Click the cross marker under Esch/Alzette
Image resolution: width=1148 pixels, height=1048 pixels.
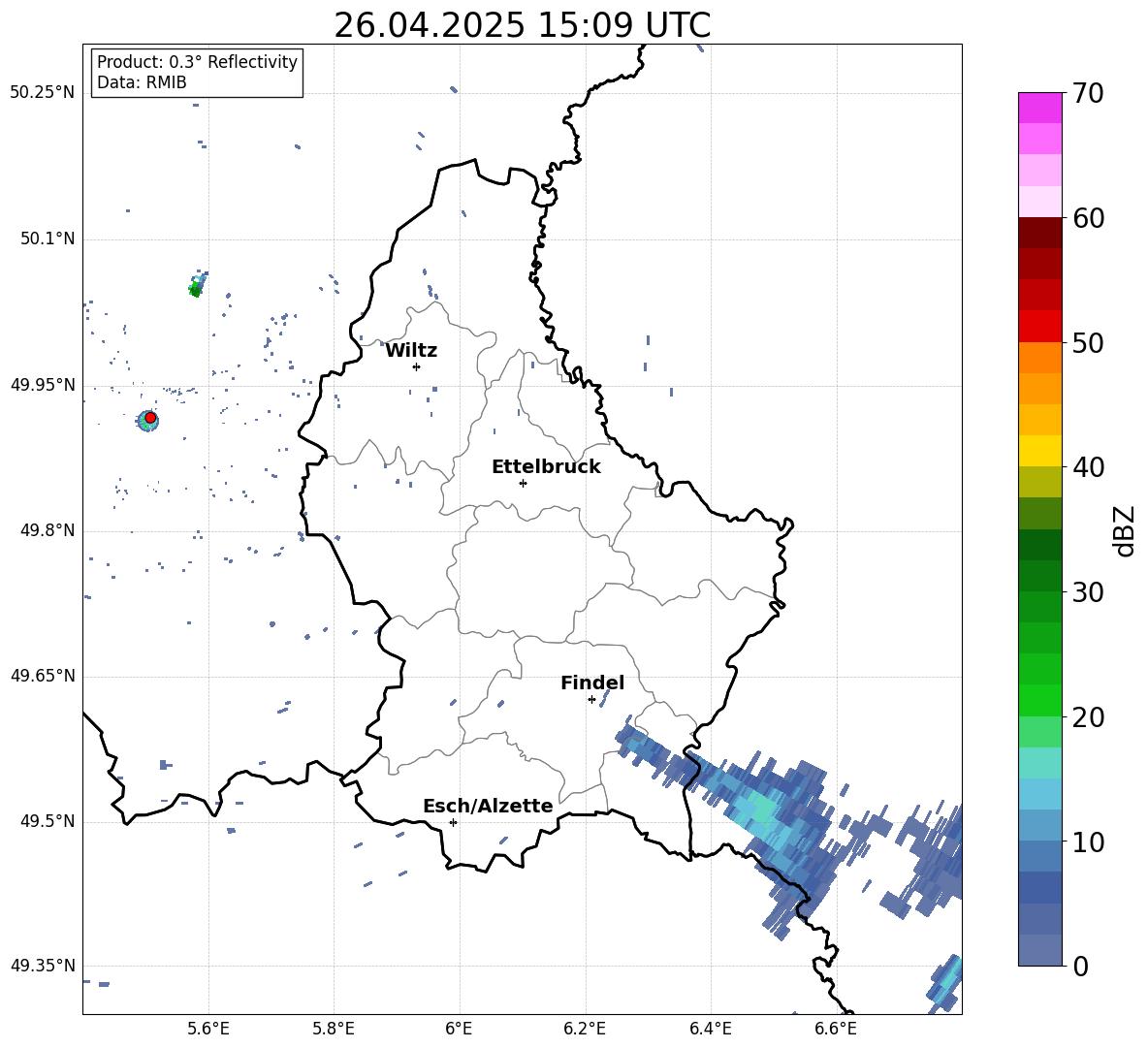453,822
